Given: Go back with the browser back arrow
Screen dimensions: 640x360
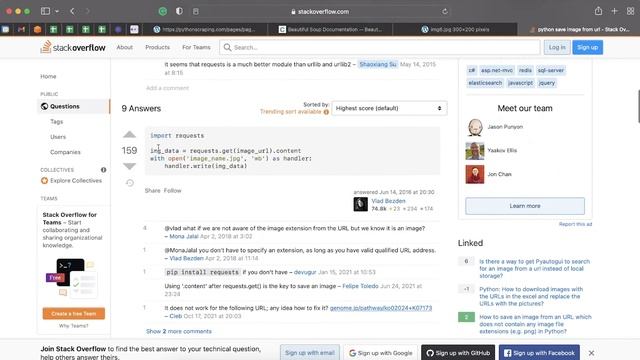Looking at the screenshot, I should (72, 11).
